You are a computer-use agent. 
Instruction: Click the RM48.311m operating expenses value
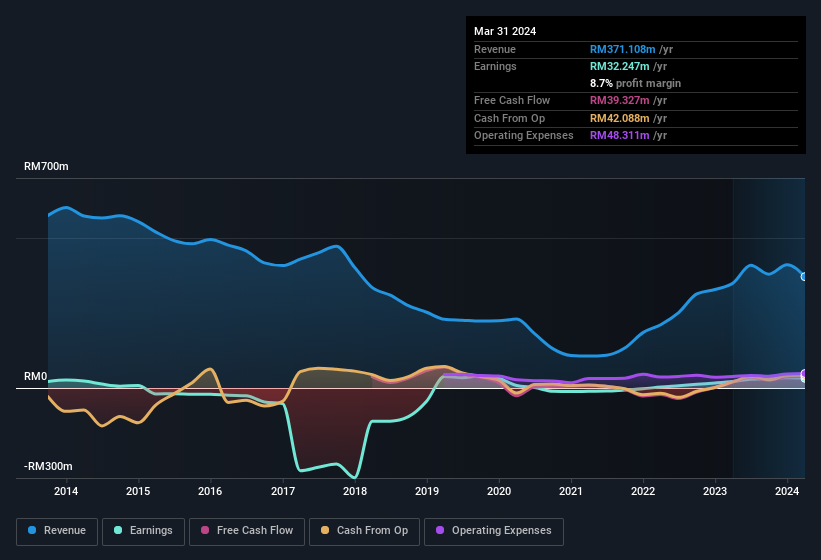click(x=619, y=136)
